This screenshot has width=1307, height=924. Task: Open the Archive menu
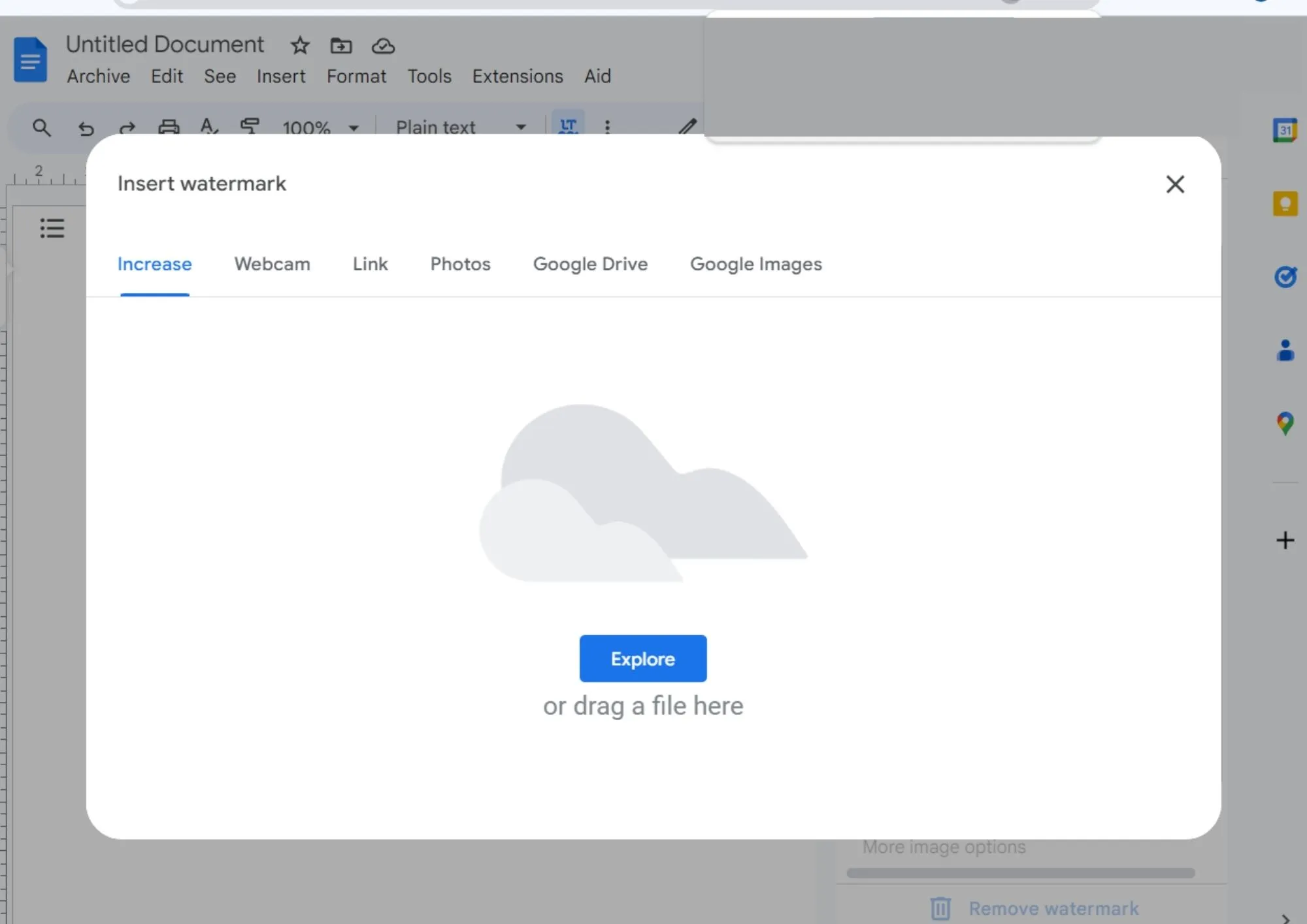(x=98, y=76)
